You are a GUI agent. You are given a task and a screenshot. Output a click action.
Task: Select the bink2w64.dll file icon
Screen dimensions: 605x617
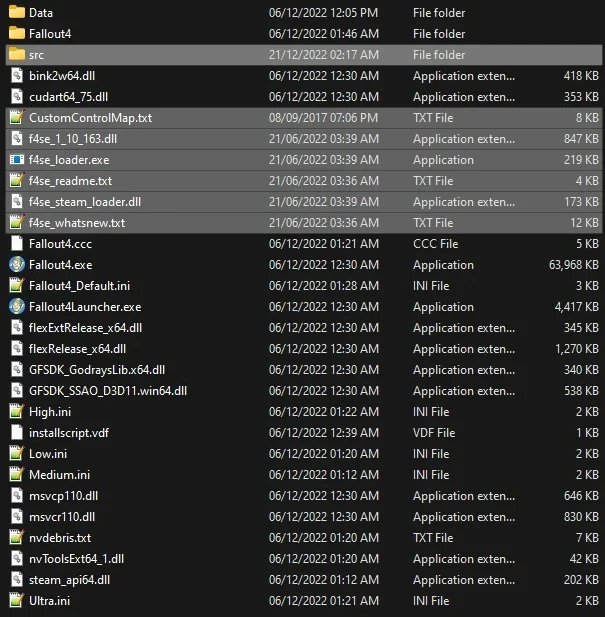click(16, 76)
